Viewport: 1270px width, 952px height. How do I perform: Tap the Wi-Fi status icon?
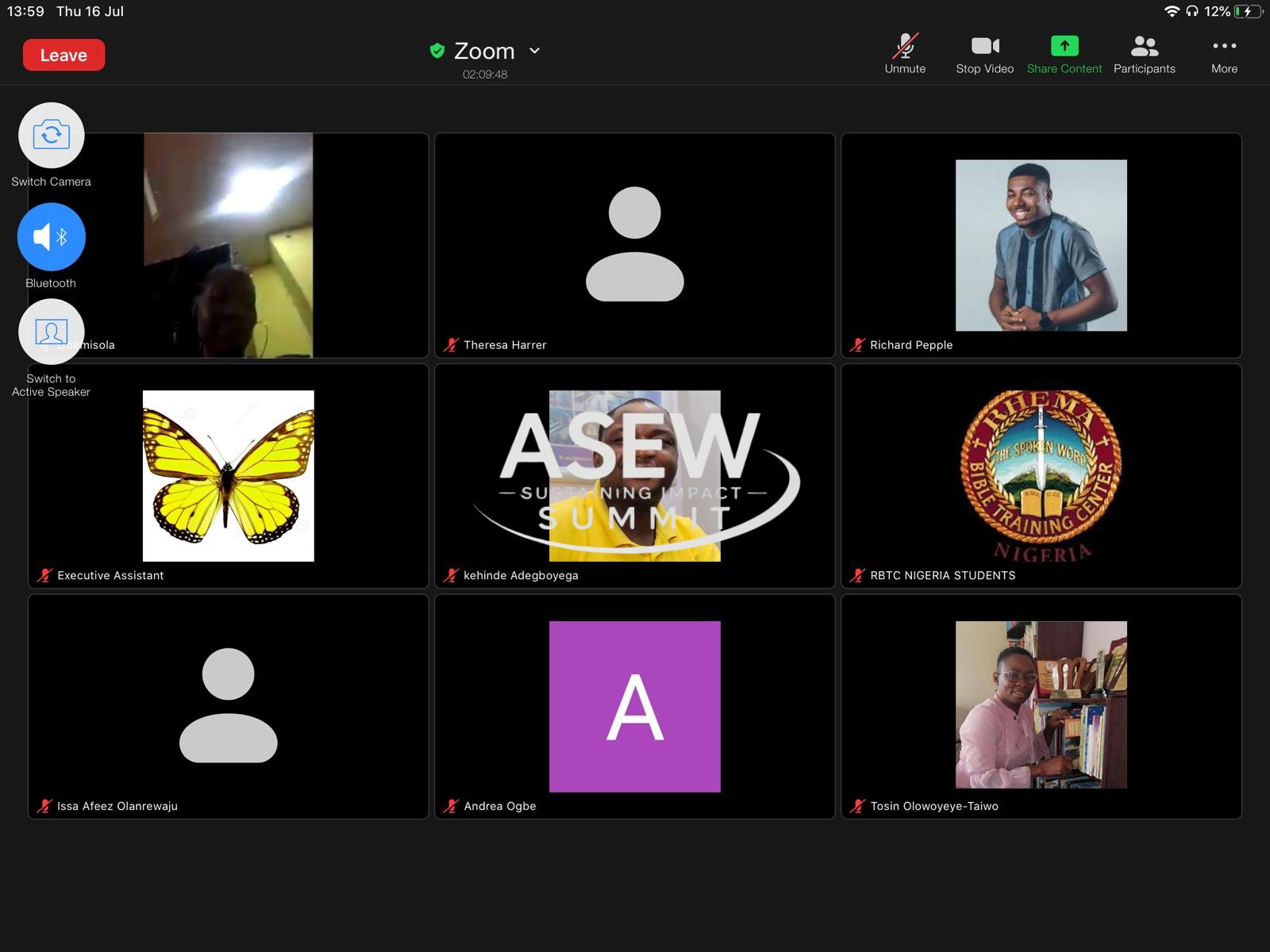click(x=1172, y=11)
